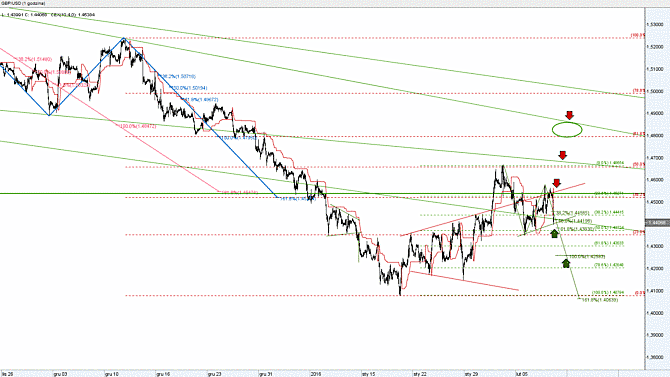670x377 pixels.
Task: Select the 1.50000 price axis label
Action: (x=657, y=91)
